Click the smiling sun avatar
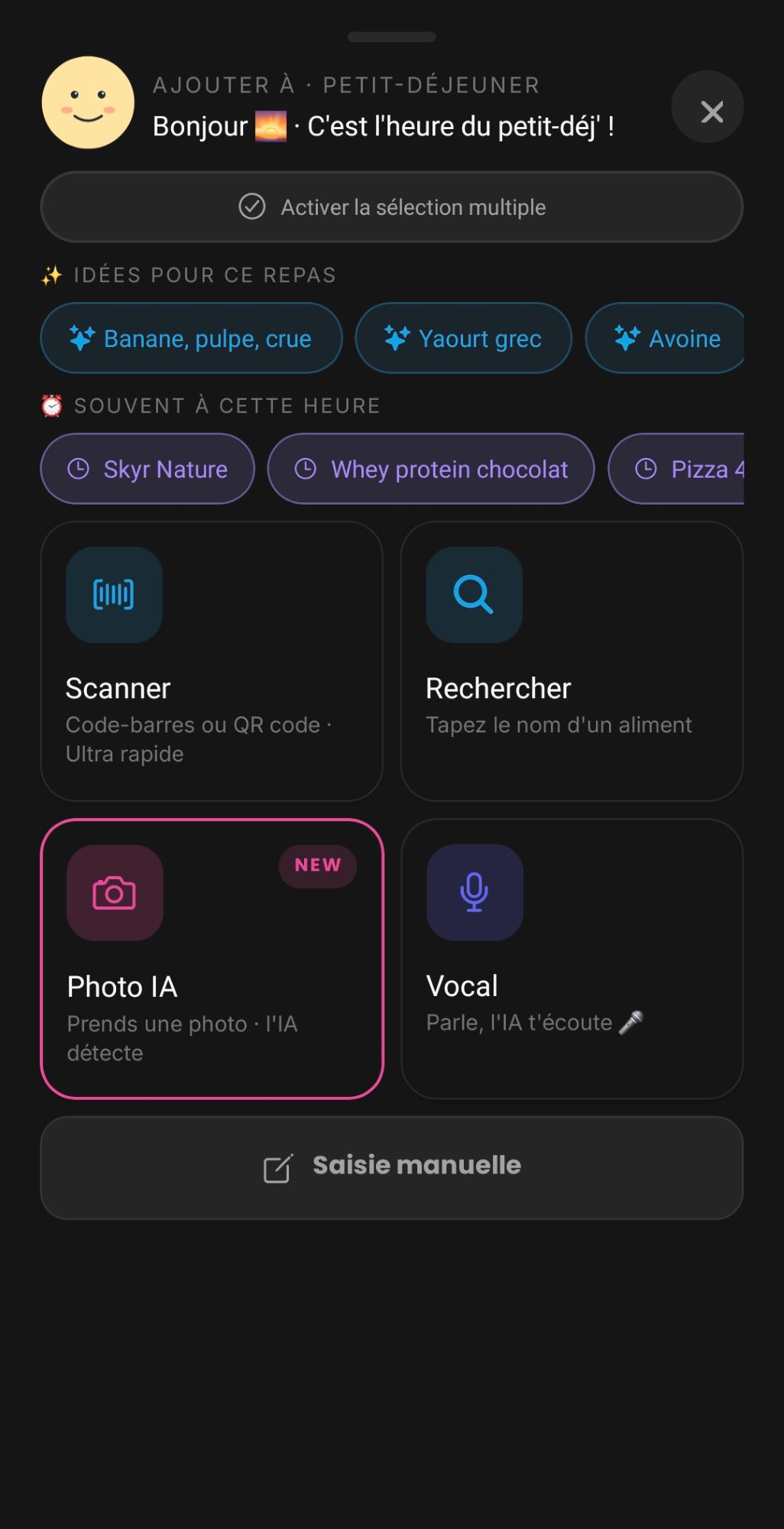 [x=88, y=102]
